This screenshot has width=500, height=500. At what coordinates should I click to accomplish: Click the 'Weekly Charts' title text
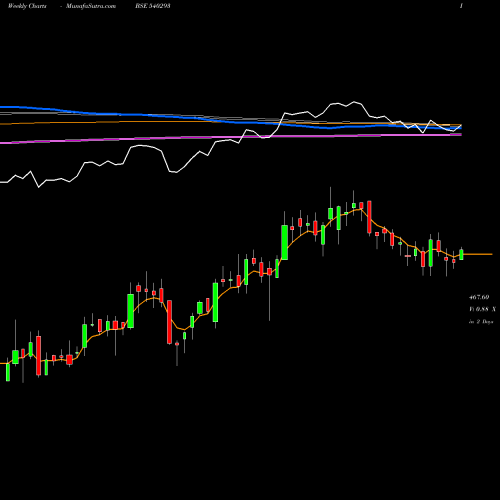point(27,6)
